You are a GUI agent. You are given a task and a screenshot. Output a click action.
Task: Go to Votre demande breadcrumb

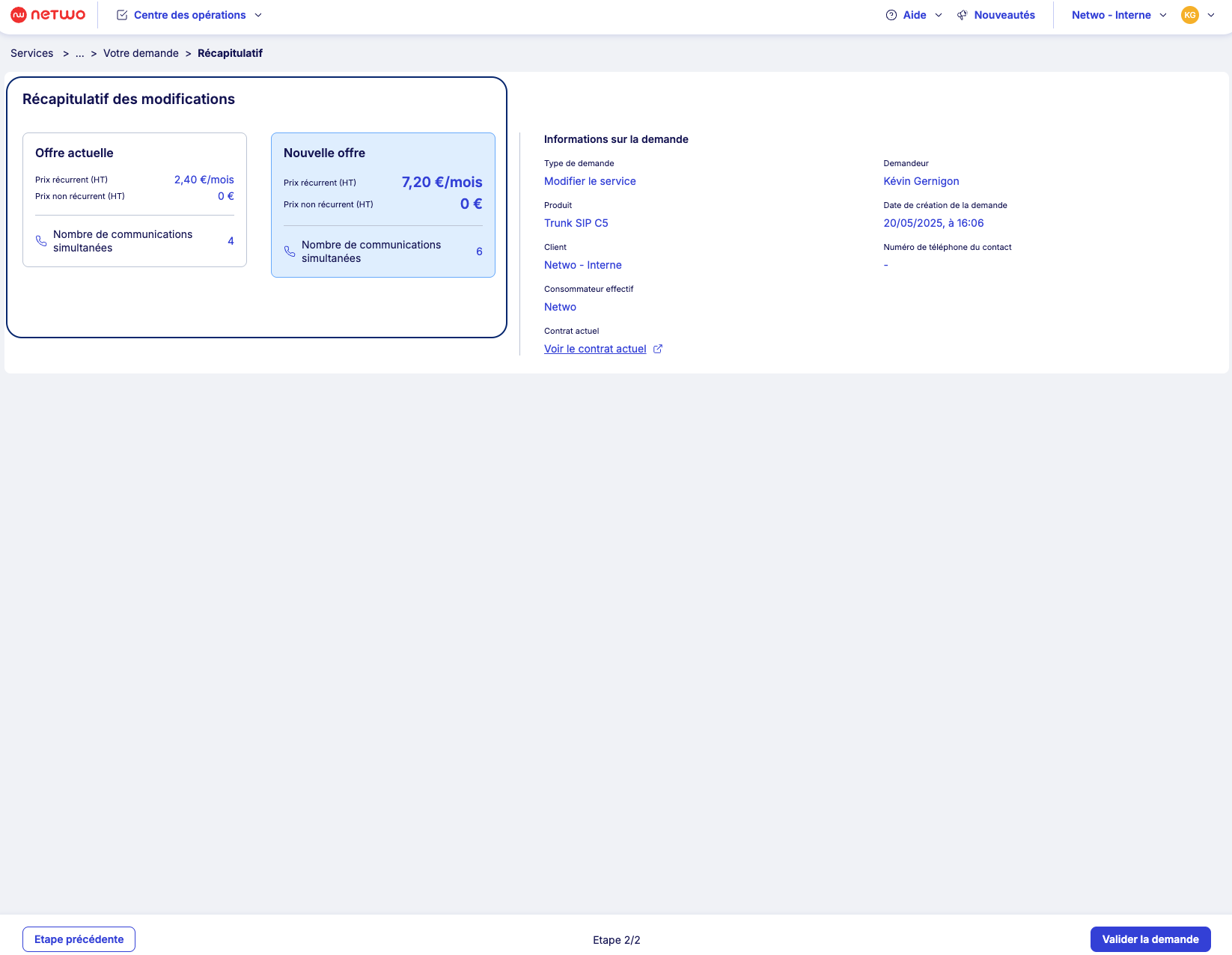click(141, 53)
